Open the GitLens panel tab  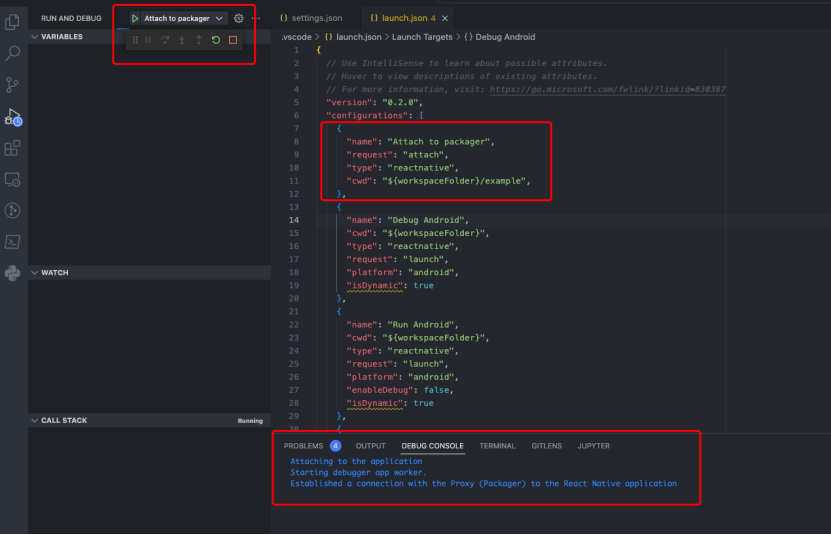546,446
